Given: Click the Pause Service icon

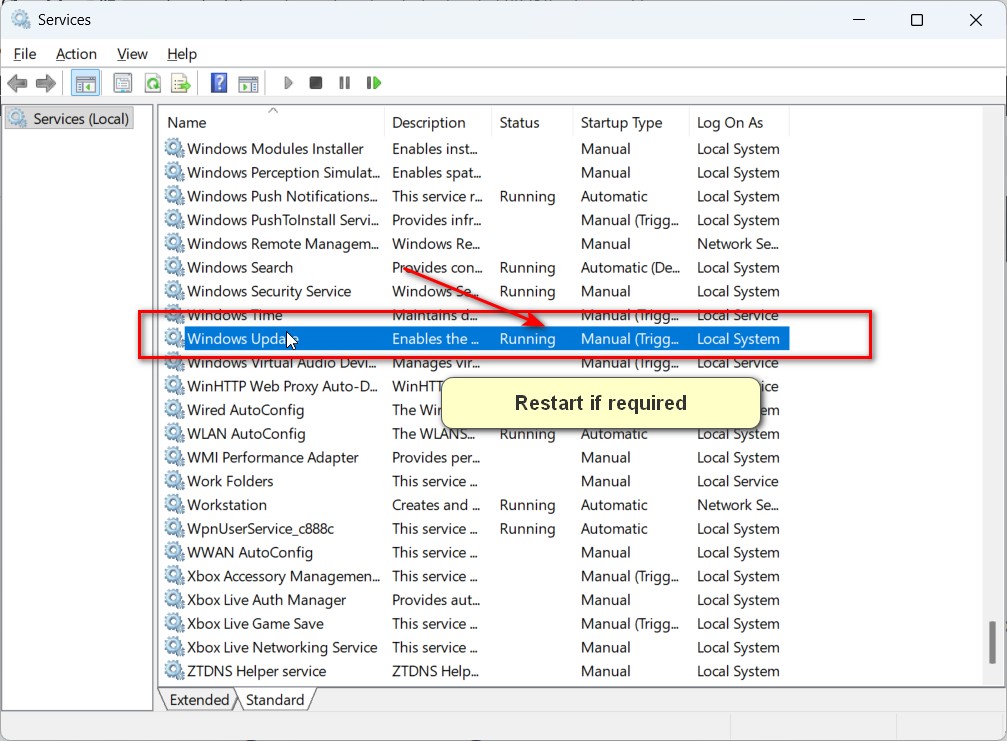Looking at the screenshot, I should 344,83.
